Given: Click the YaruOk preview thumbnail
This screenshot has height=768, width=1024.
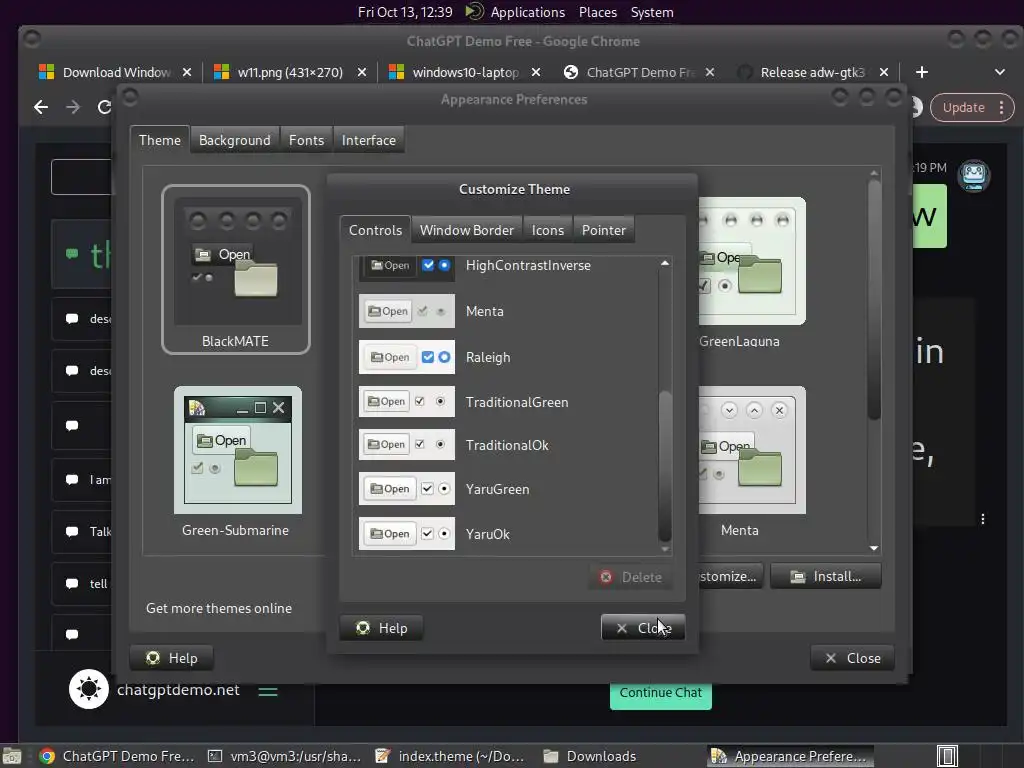Looking at the screenshot, I should coord(407,534).
